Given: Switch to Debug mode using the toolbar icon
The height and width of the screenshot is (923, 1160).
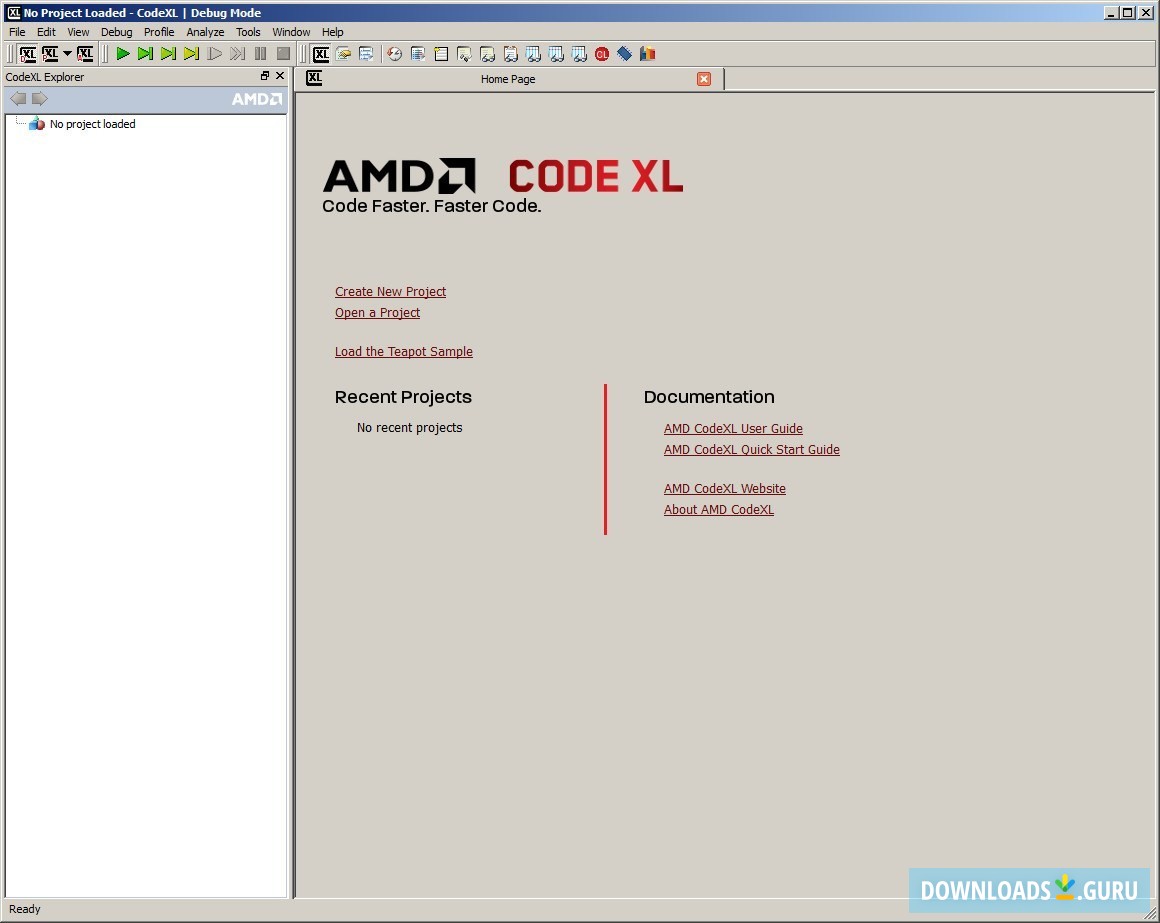Looking at the screenshot, I should pos(27,53).
